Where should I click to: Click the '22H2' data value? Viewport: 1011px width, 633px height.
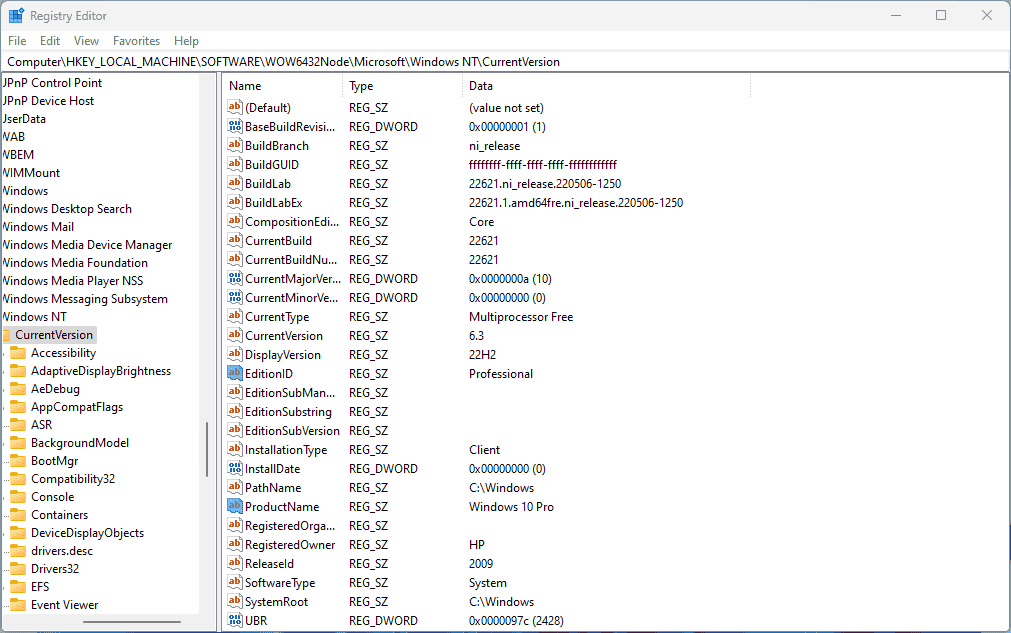click(482, 355)
